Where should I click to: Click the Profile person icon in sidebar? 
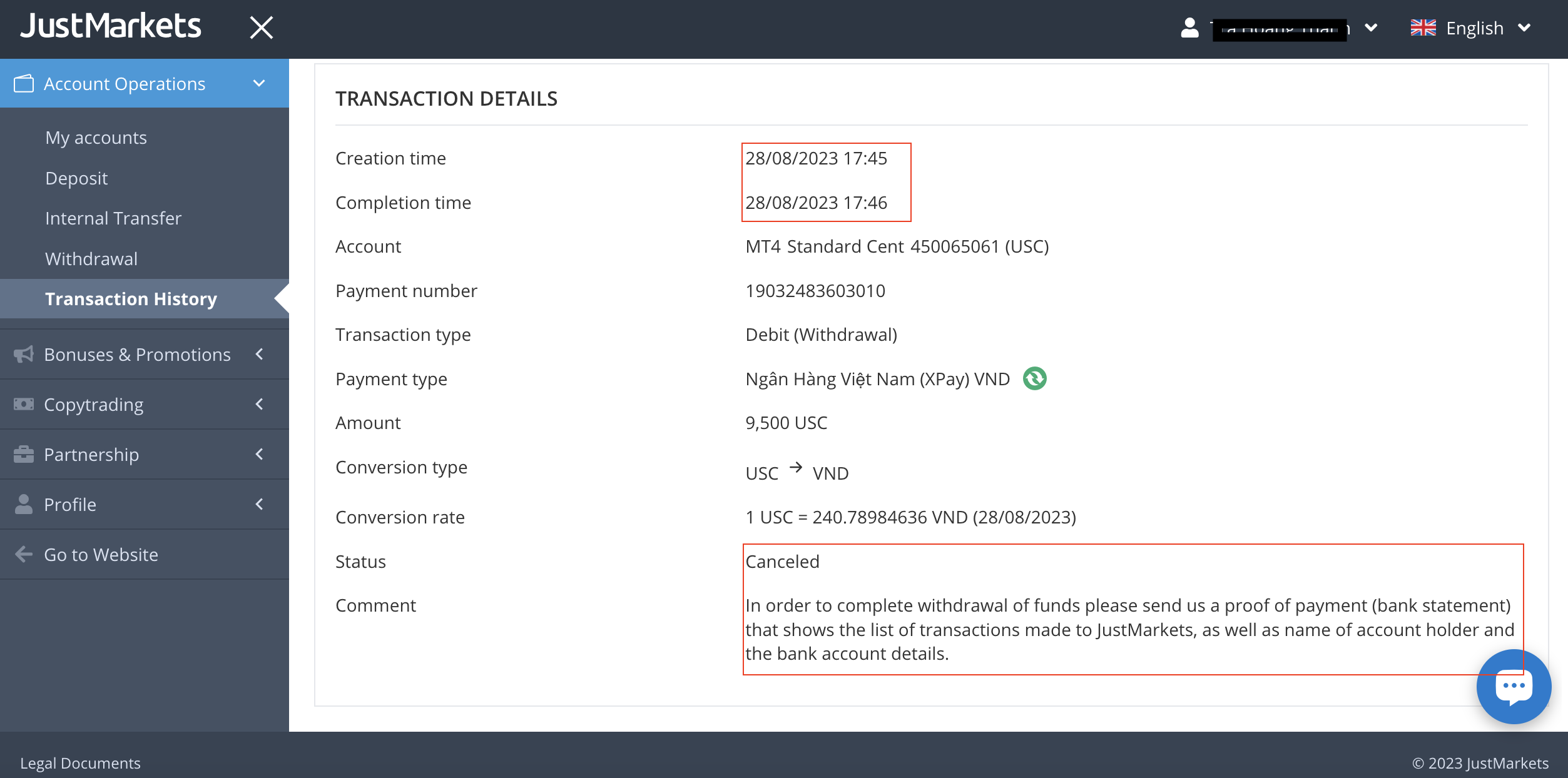[23, 504]
